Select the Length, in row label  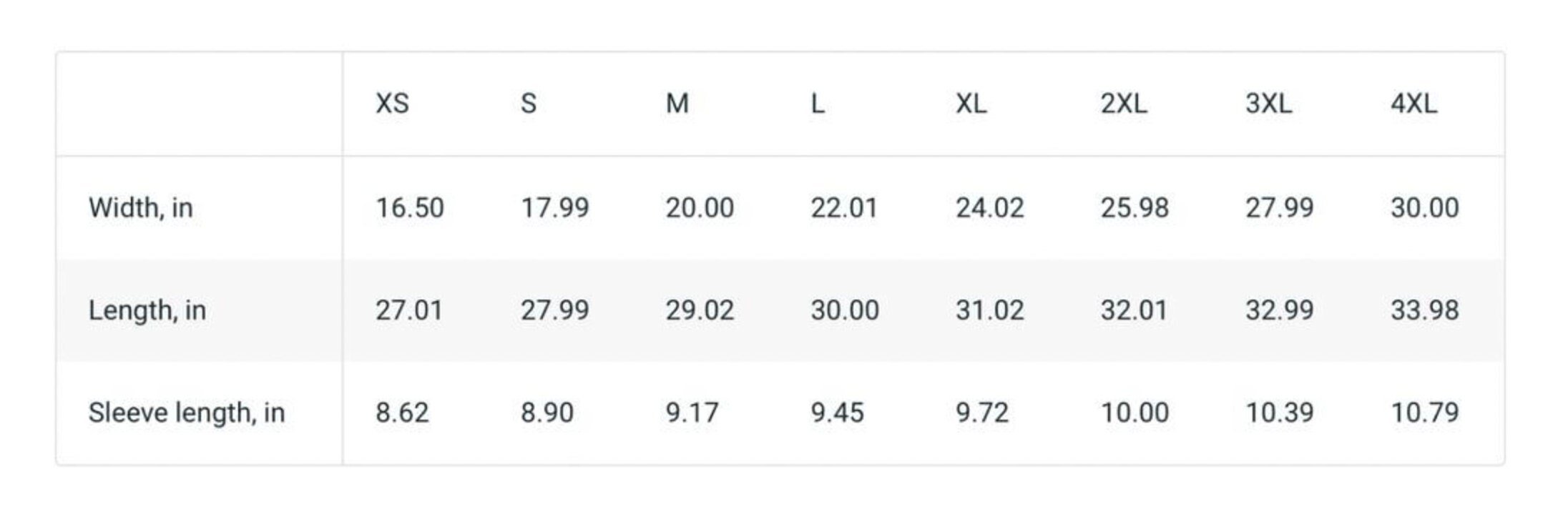tap(147, 310)
